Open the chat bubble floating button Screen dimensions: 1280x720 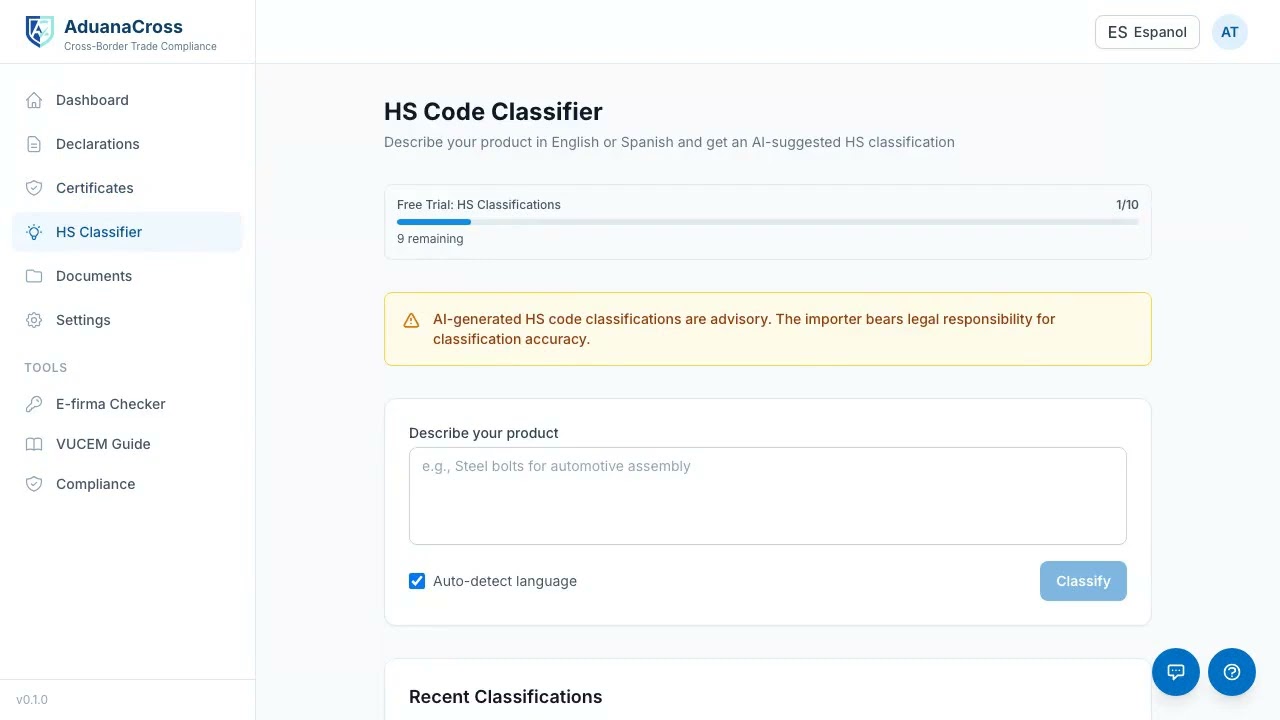(x=1176, y=672)
